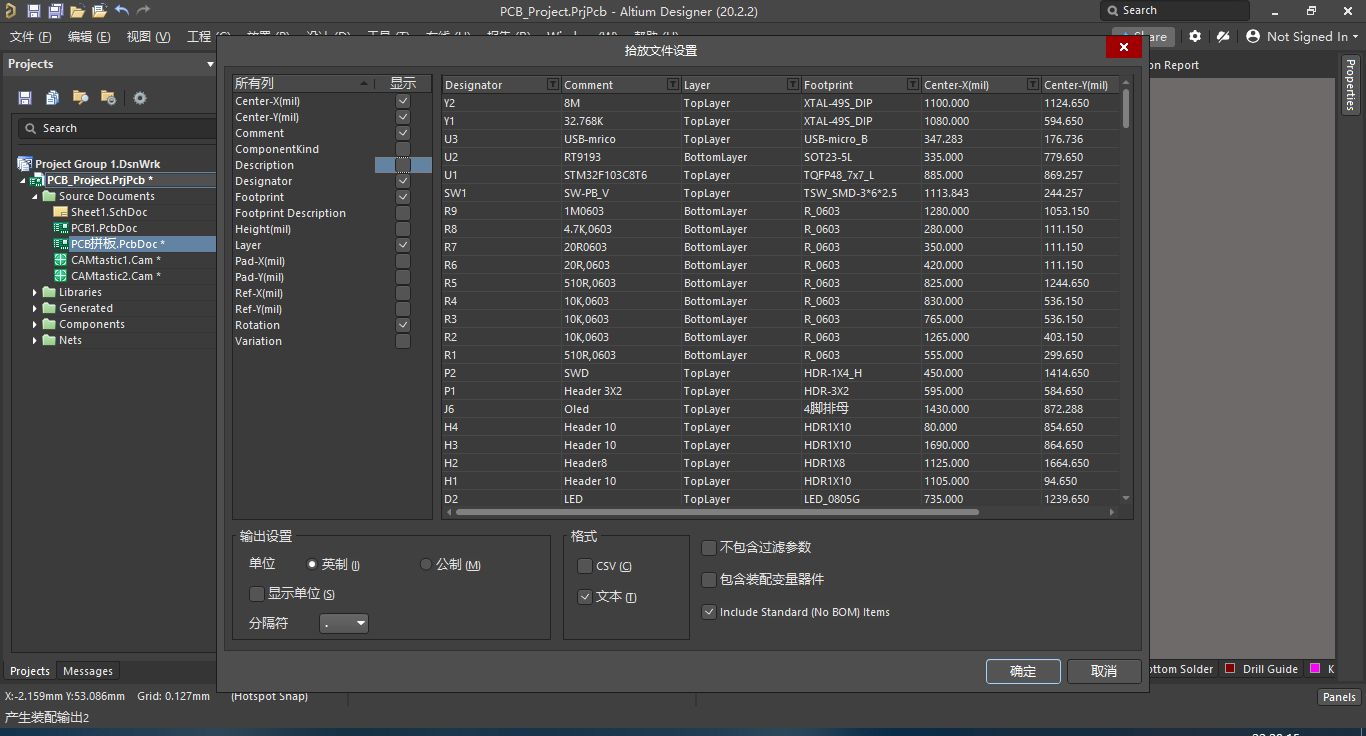Screen dimensions: 1366x736
Task: Click the copy documents icon in Projects panel
Action: (52, 97)
